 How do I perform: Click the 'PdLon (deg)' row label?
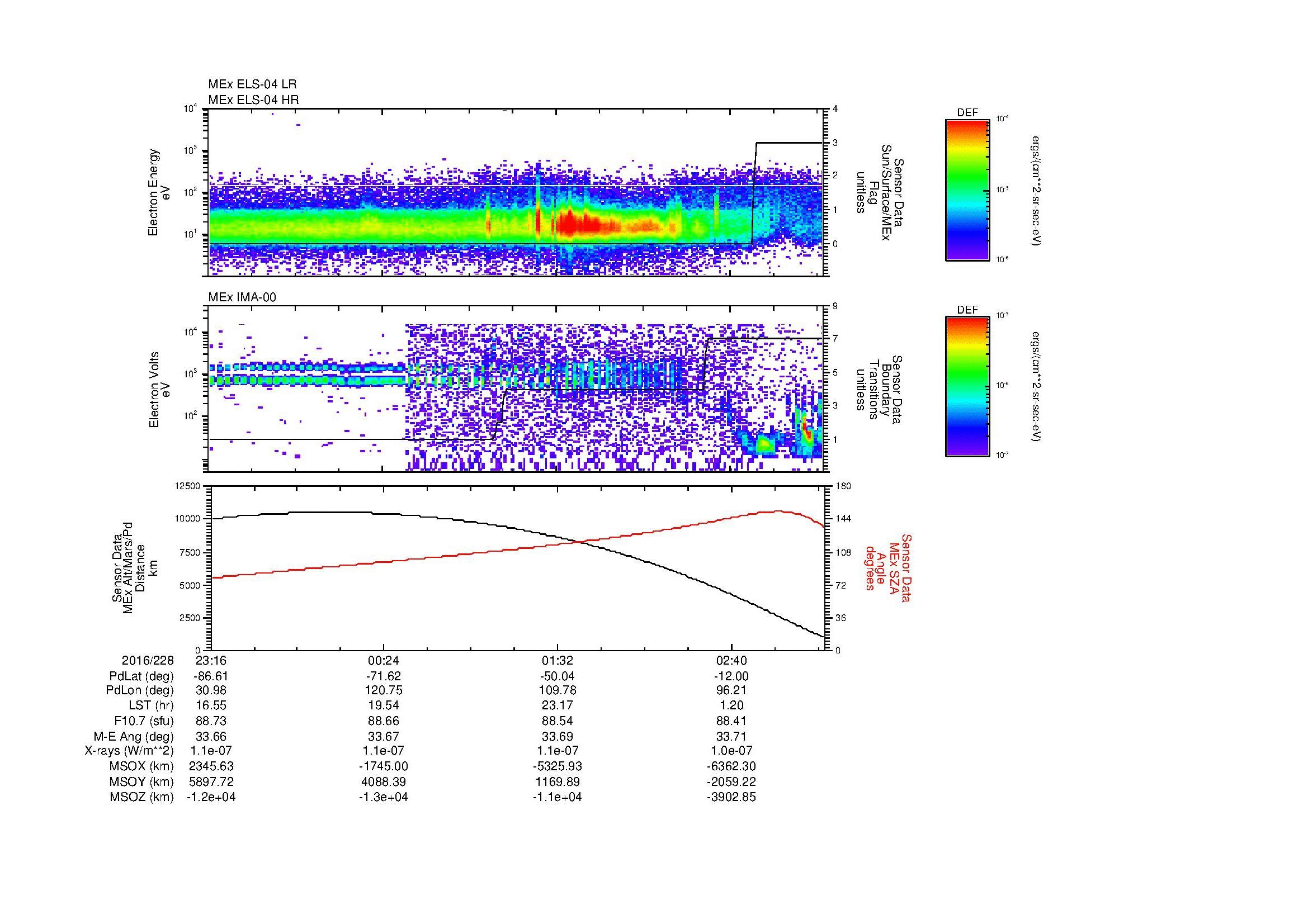pos(140,690)
